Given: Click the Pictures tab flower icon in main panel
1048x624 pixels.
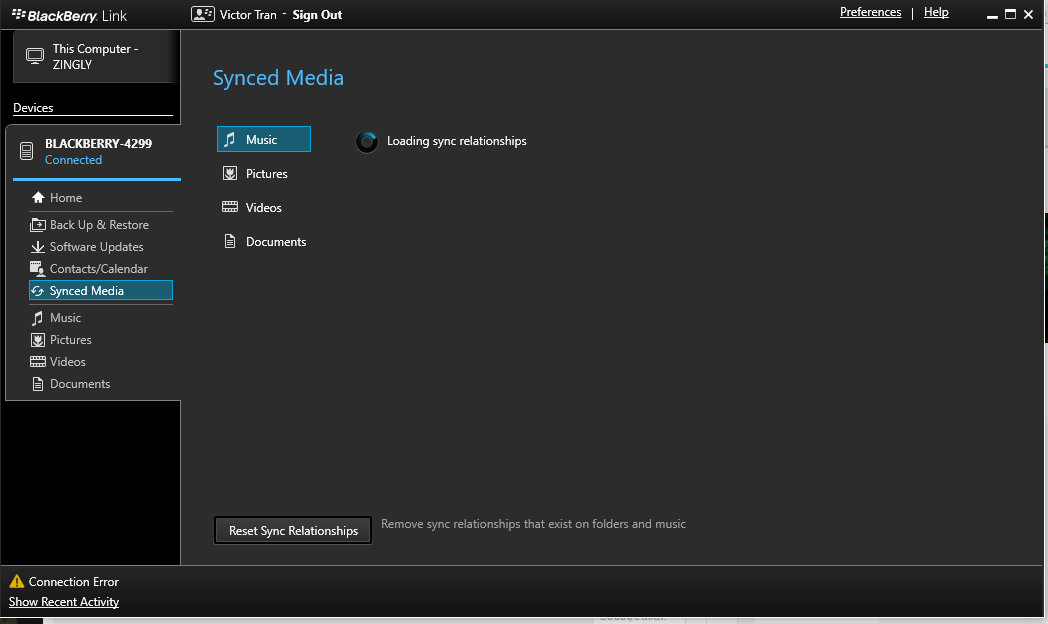Looking at the screenshot, I should click(x=230, y=174).
